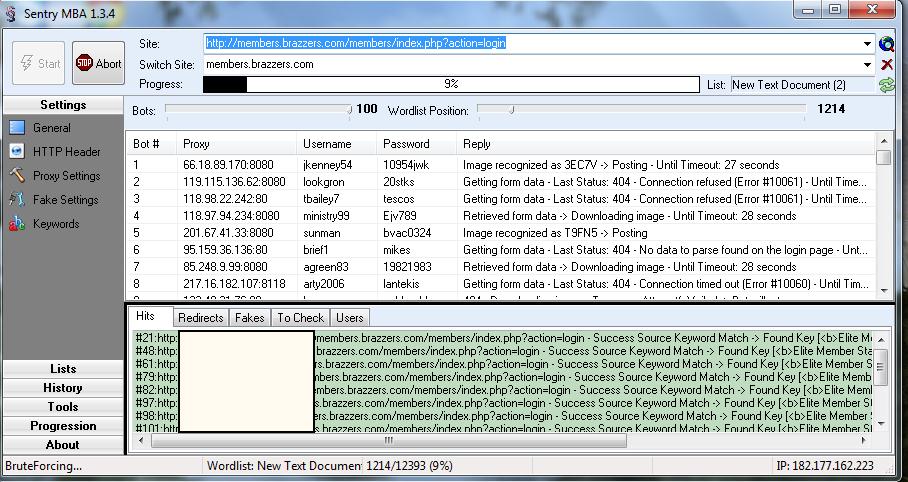Expand the Progression sidebar section
The width and height of the screenshot is (908, 482).
[63, 426]
